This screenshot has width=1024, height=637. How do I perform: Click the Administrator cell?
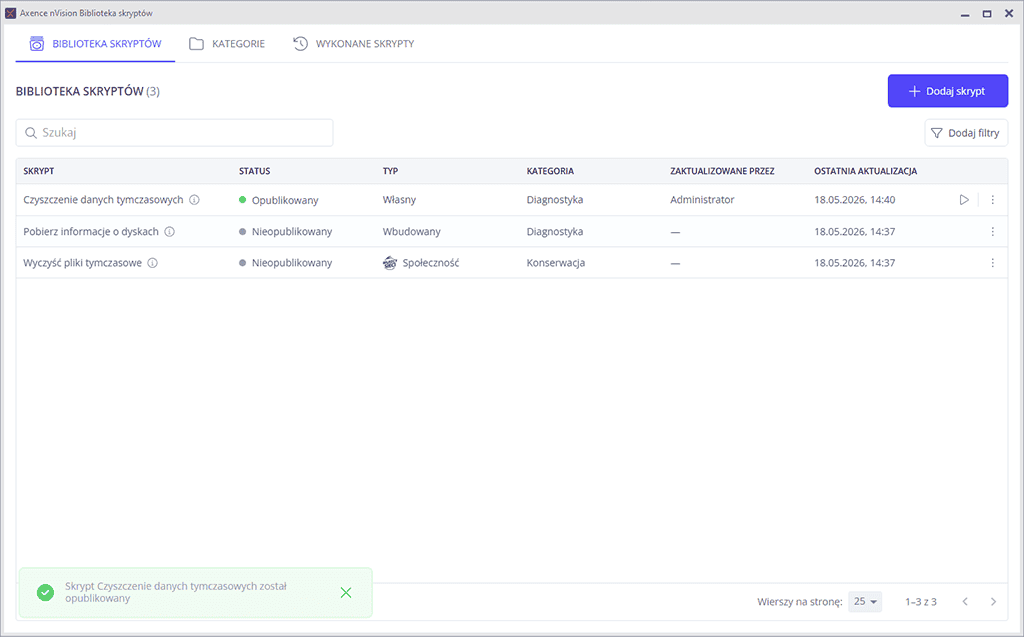coord(702,200)
